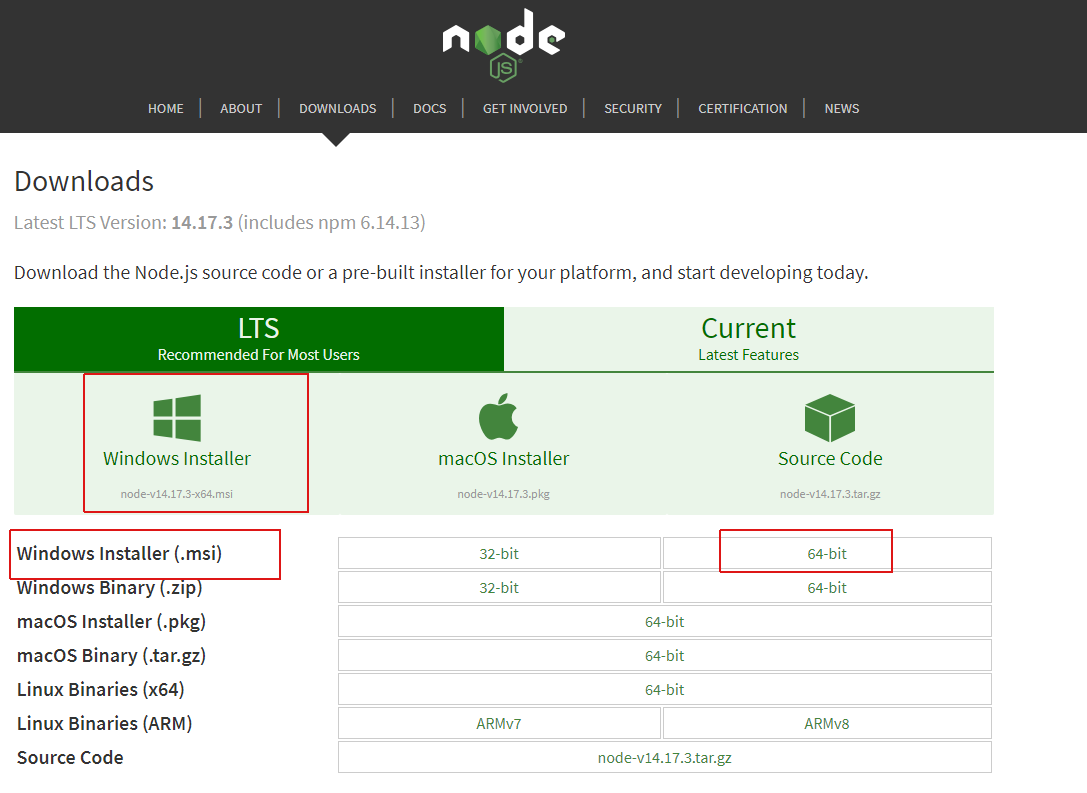1087x793 pixels.
Task: Download Windows Installer (.msi) 64-bit
Action: tap(827, 553)
